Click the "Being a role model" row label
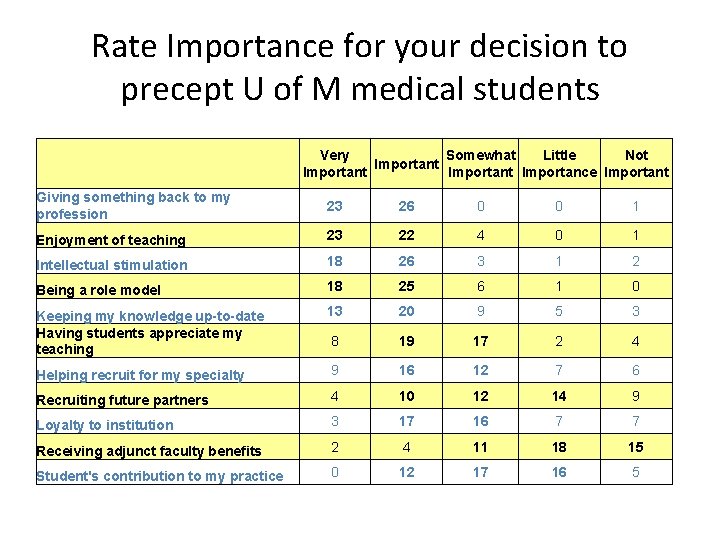 point(98,290)
